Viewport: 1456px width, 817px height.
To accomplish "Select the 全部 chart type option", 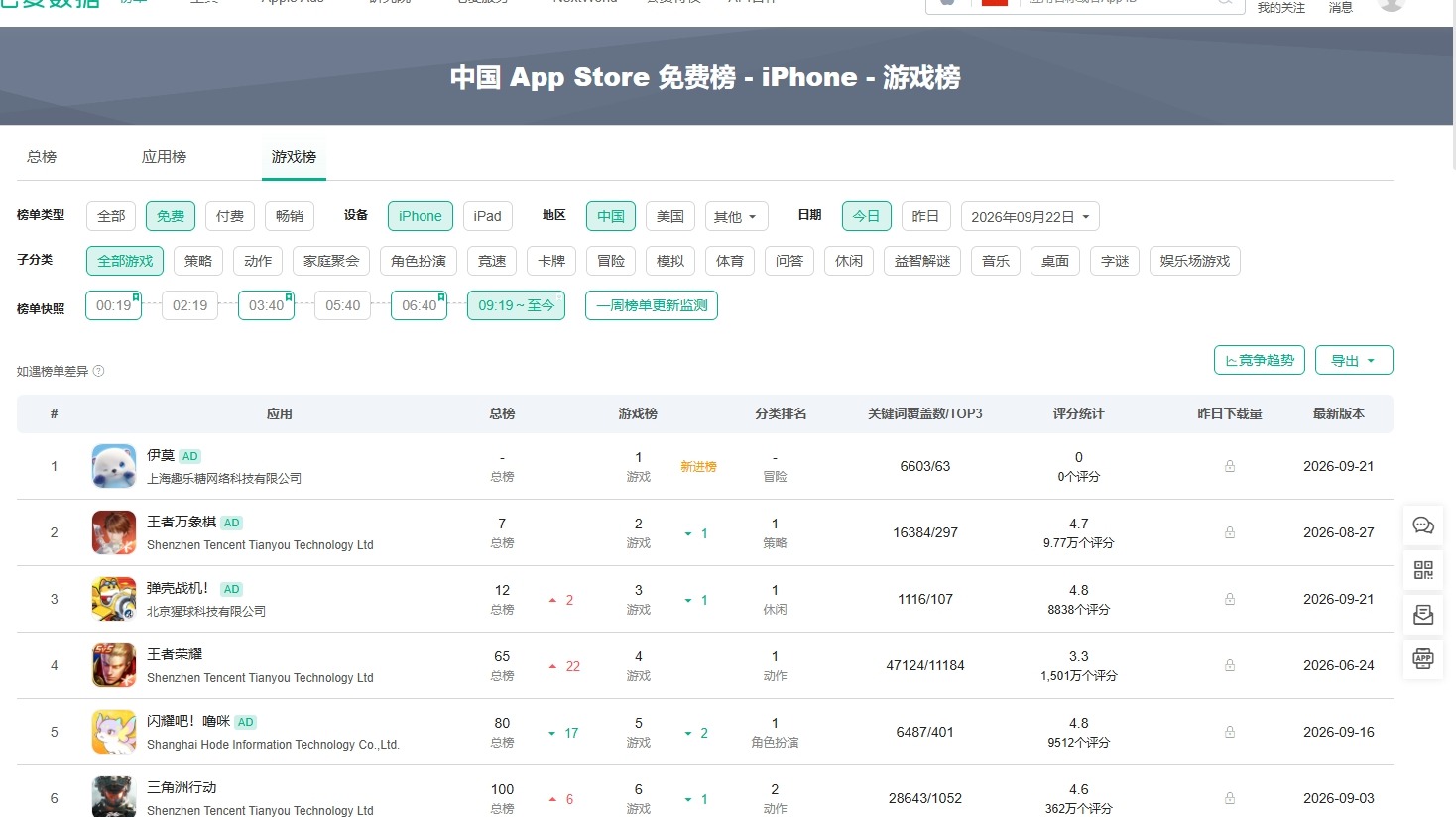I will tap(111, 216).
